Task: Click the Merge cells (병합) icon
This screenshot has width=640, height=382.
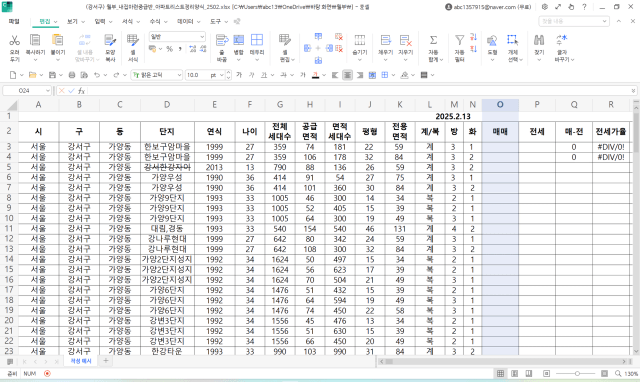Action: click(238, 40)
